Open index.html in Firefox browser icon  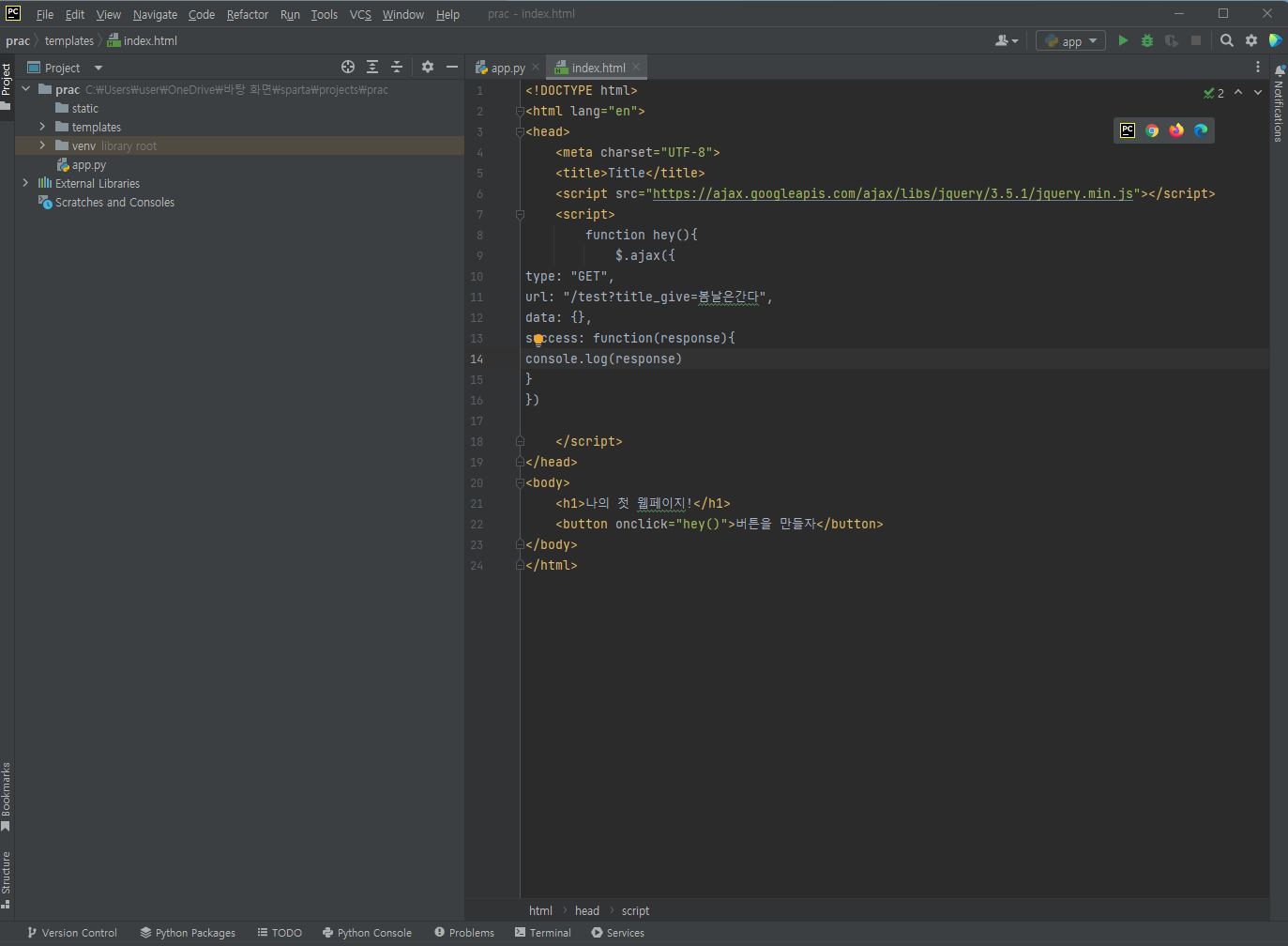(x=1176, y=130)
